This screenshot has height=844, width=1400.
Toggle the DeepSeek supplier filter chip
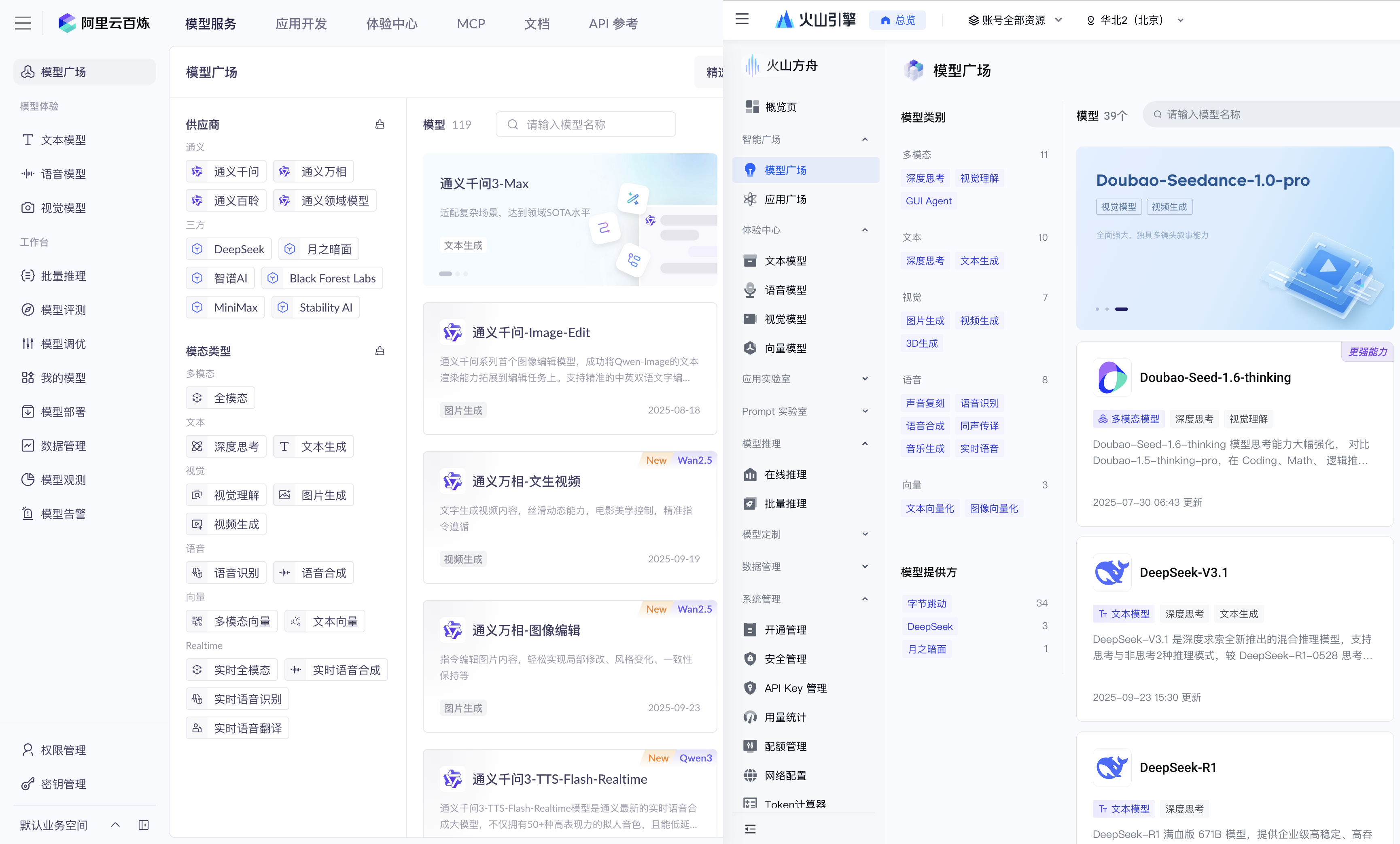coord(229,249)
